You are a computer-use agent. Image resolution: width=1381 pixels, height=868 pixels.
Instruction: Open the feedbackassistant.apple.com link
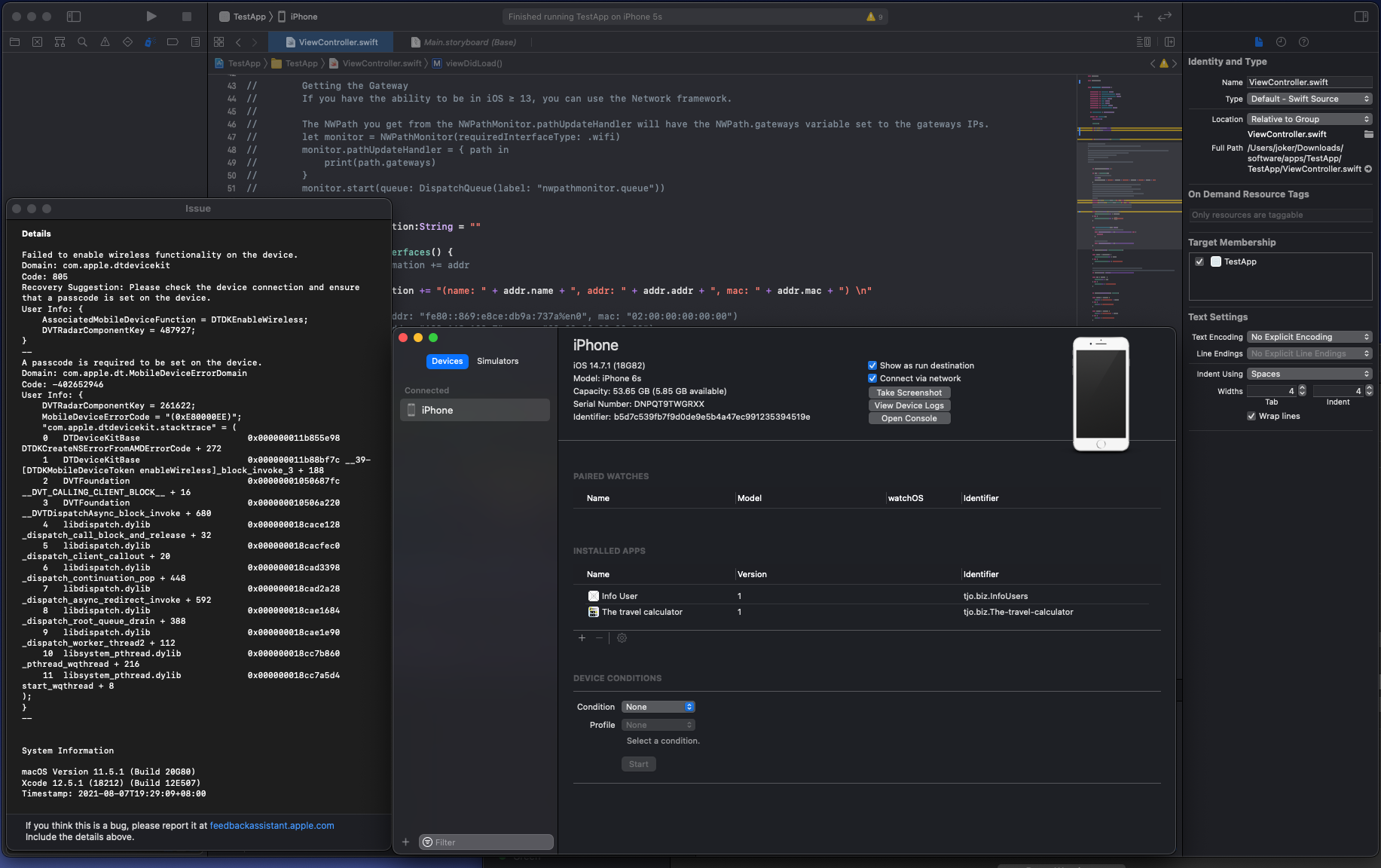coord(271,826)
